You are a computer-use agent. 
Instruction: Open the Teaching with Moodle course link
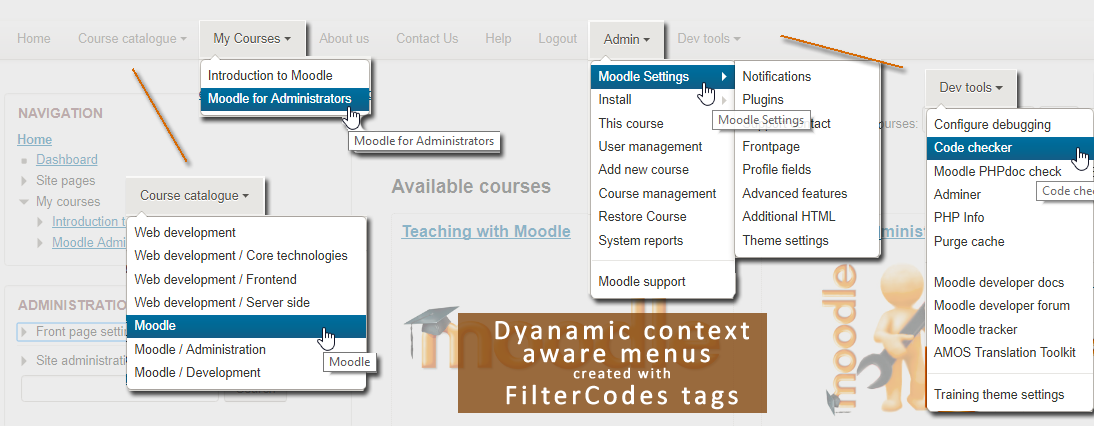pyautogui.click(x=486, y=231)
